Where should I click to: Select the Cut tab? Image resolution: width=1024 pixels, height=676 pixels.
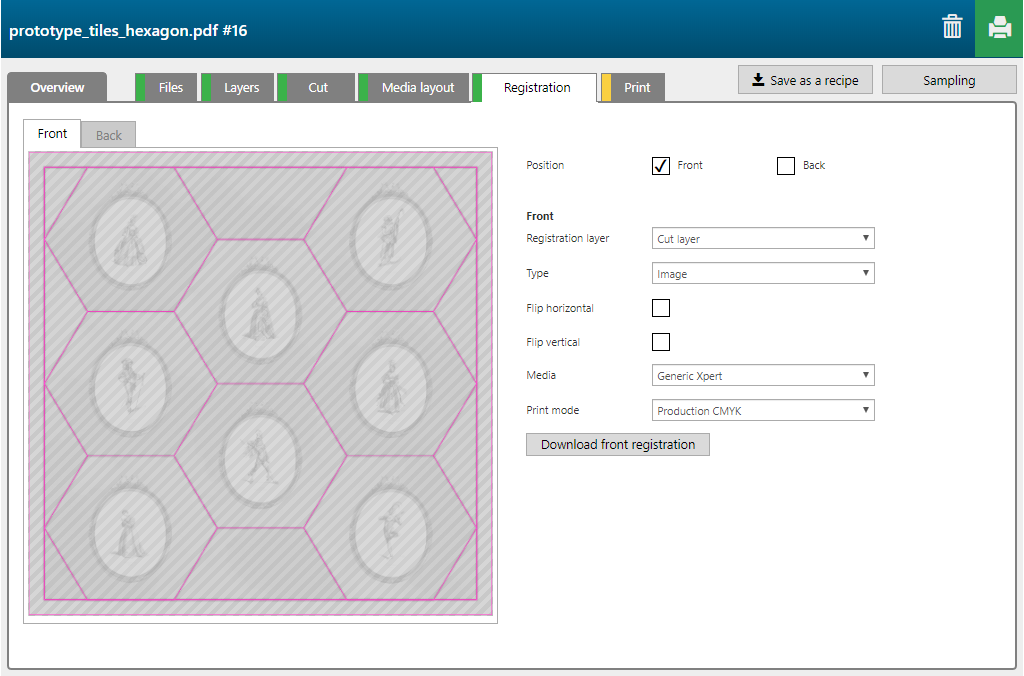pyautogui.click(x=318, y=88)
